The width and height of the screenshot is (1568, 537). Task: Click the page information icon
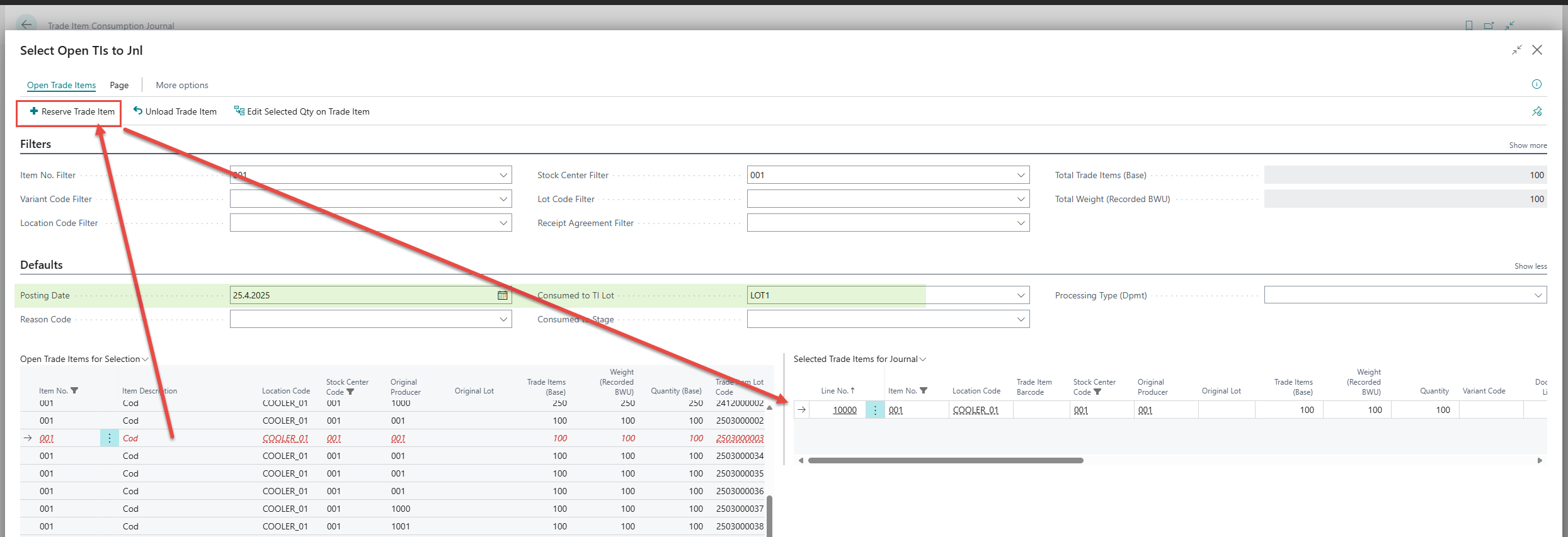click(1537, 84)
